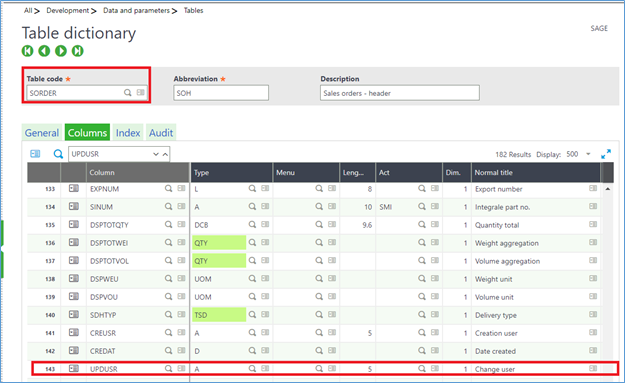Switch to the General tab
The height and width of the screenshot is (383, 625).
(x=42, y=133)
